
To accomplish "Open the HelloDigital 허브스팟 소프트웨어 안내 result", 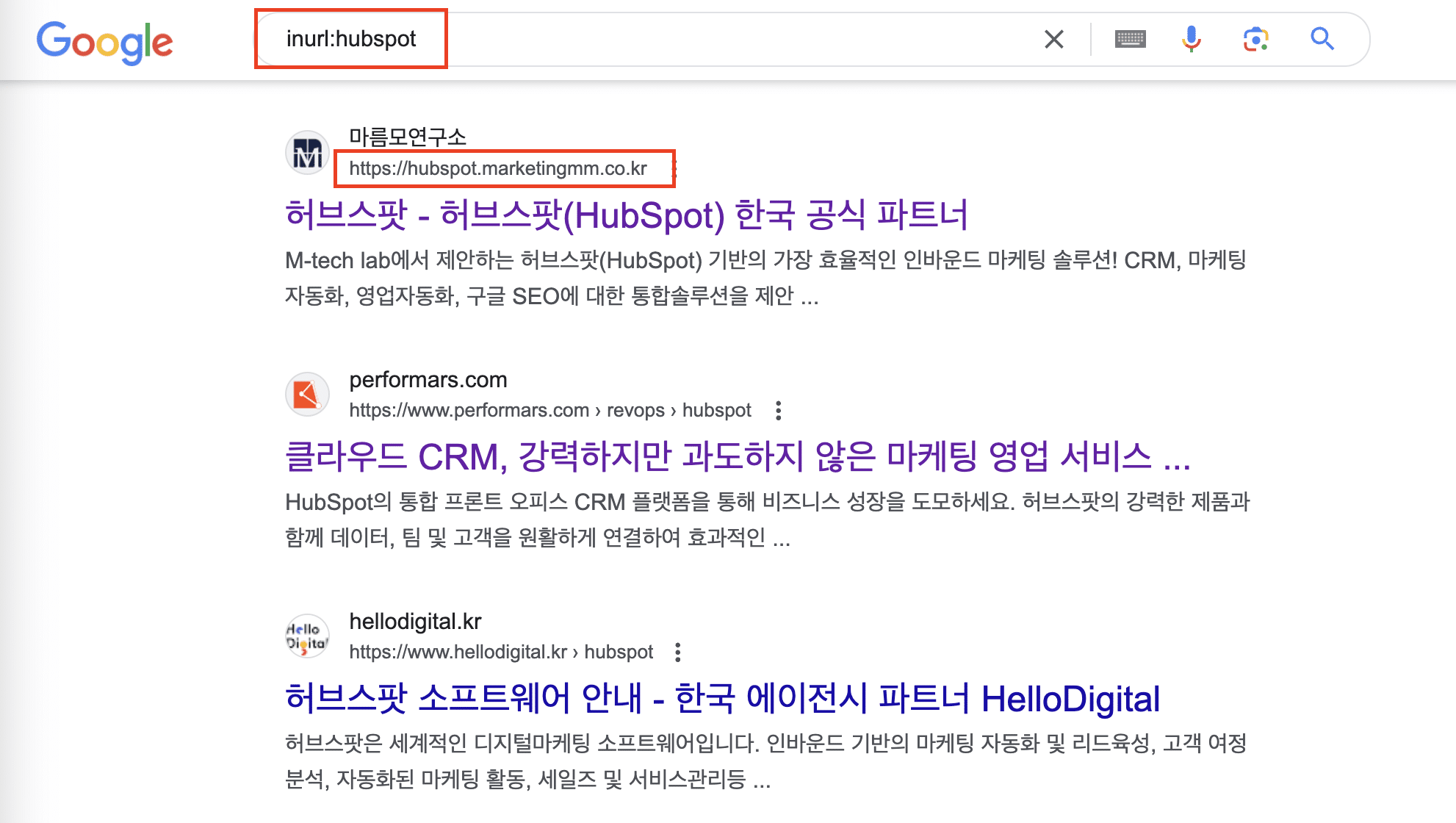I will click(723, 699).
